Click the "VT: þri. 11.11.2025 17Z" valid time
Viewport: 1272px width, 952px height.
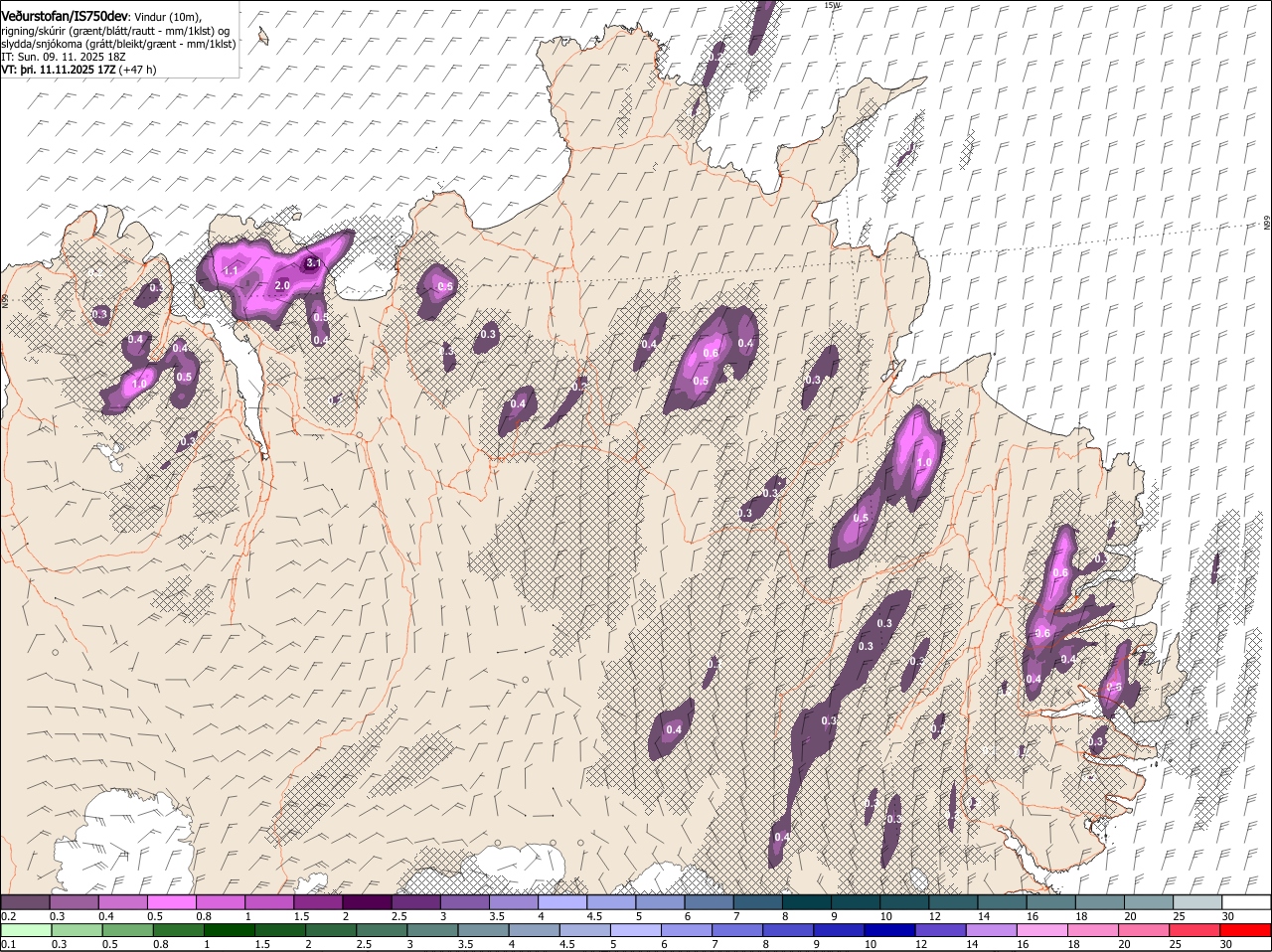click(x=59, y=71)
